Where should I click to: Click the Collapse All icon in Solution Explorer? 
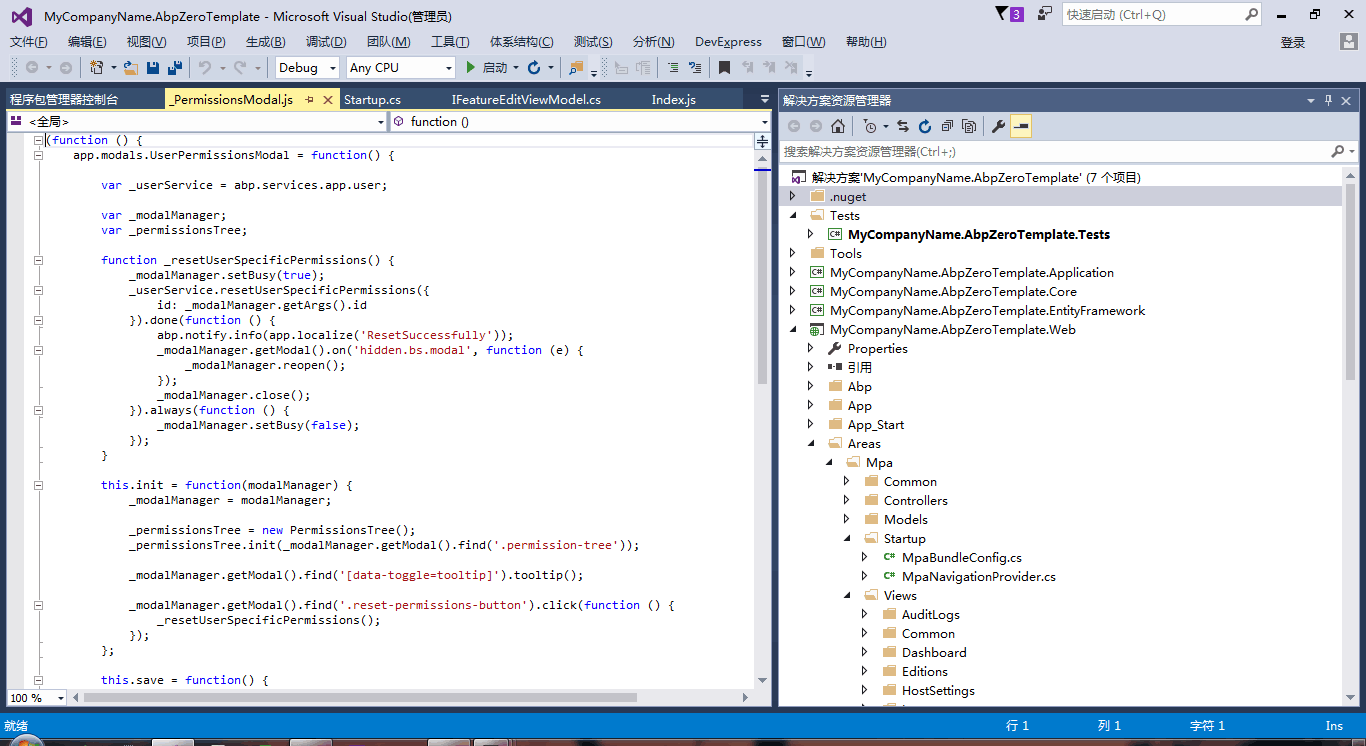click(x=947, y=126)
